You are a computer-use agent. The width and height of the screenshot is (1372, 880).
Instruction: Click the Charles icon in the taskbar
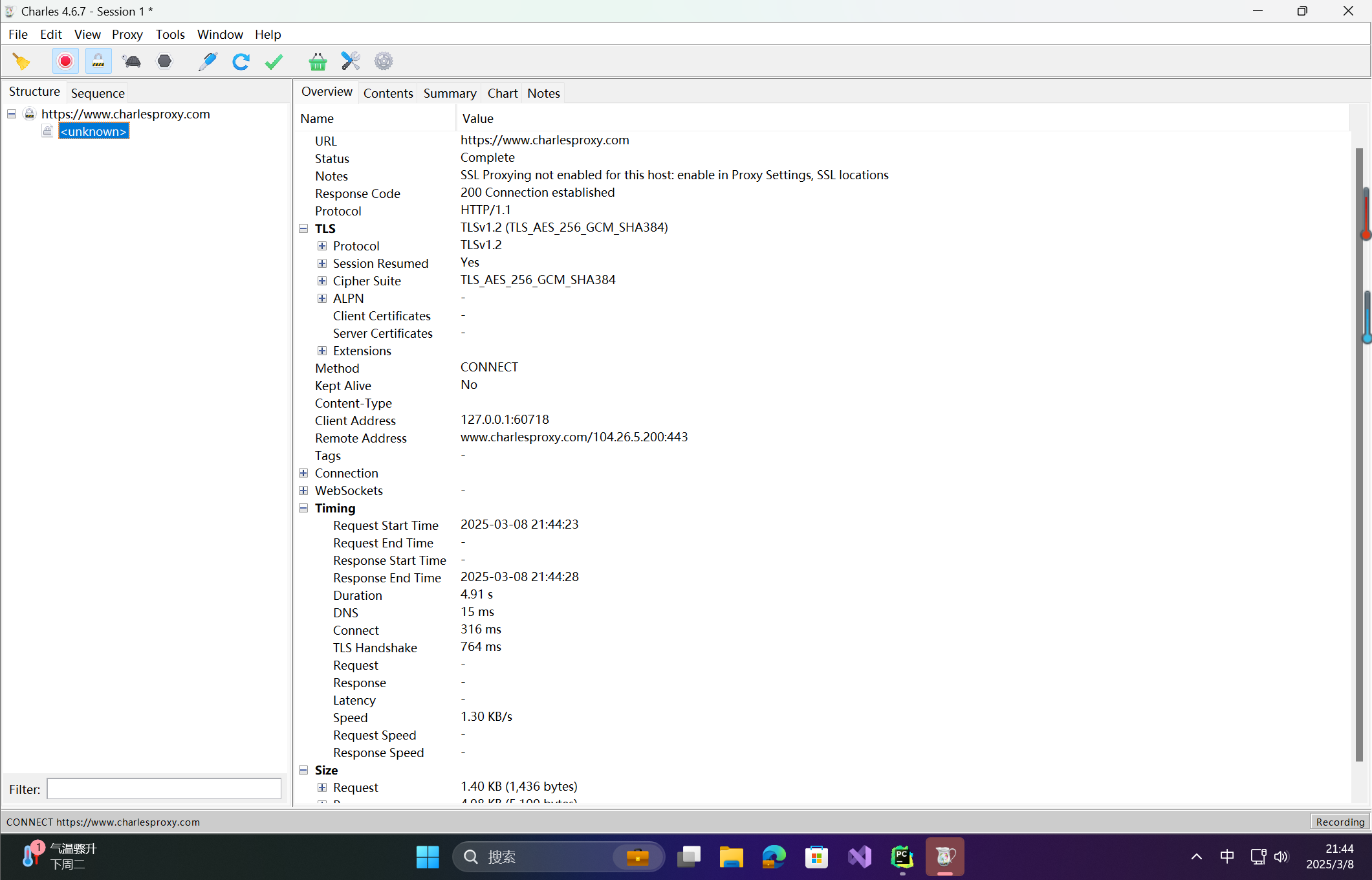[x=945, y=857]
